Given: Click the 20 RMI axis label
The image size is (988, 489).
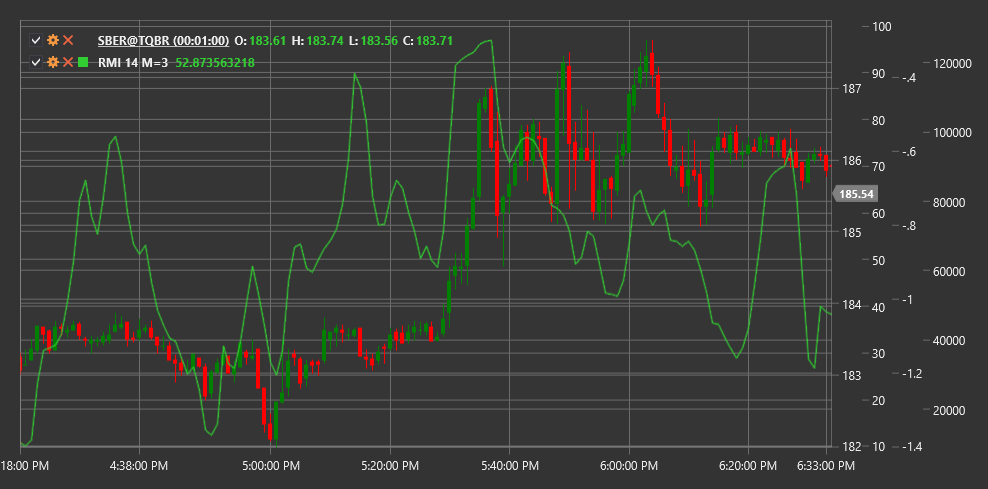Looking at the screenshot, I should pyautogui.click(x=879, y=401).
